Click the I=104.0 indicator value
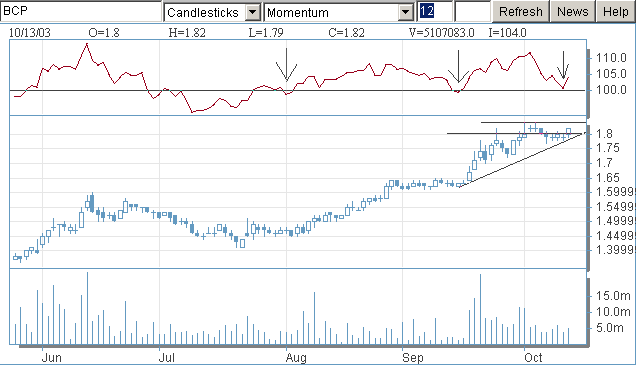This screenshot has width=636, height=365. [507, 33]
